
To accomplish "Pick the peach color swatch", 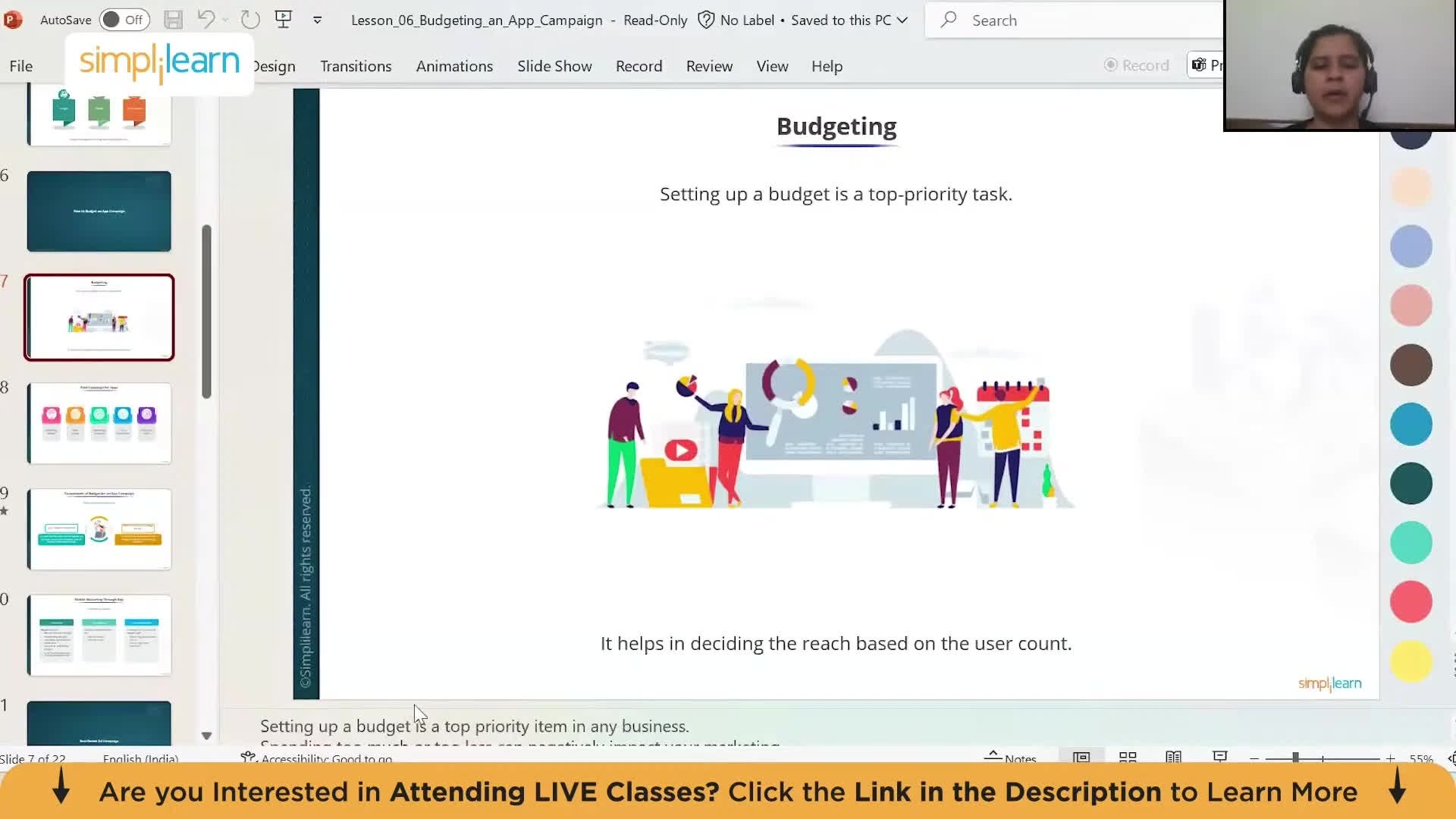I will pyautogui.click(x=1410, y=187).
